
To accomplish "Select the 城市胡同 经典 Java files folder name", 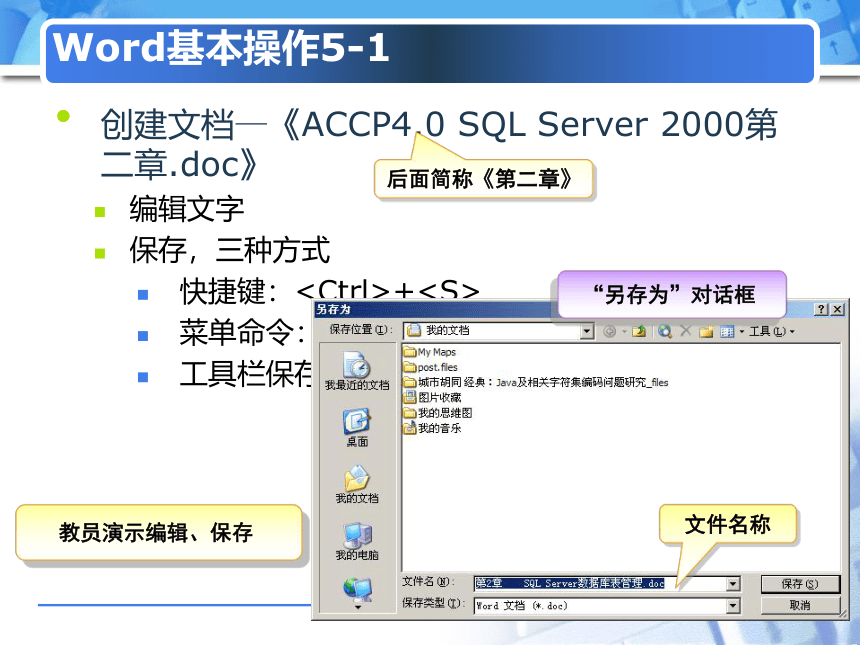I will (543, 382).
